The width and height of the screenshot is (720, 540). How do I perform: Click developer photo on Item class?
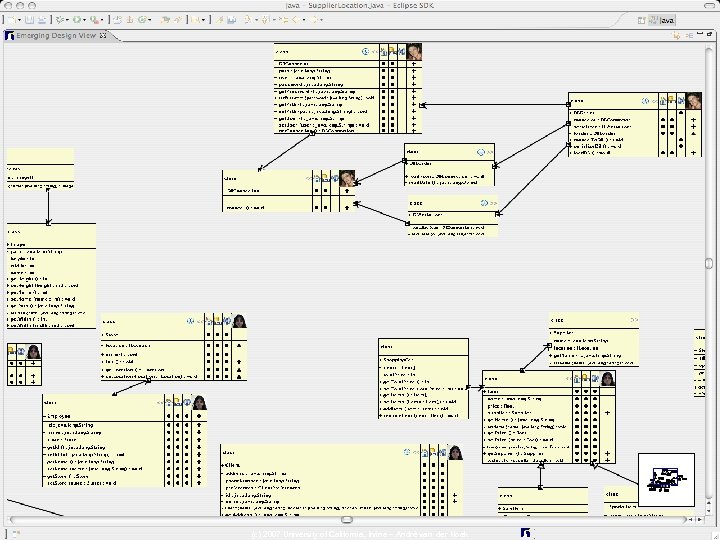(608, 379)
